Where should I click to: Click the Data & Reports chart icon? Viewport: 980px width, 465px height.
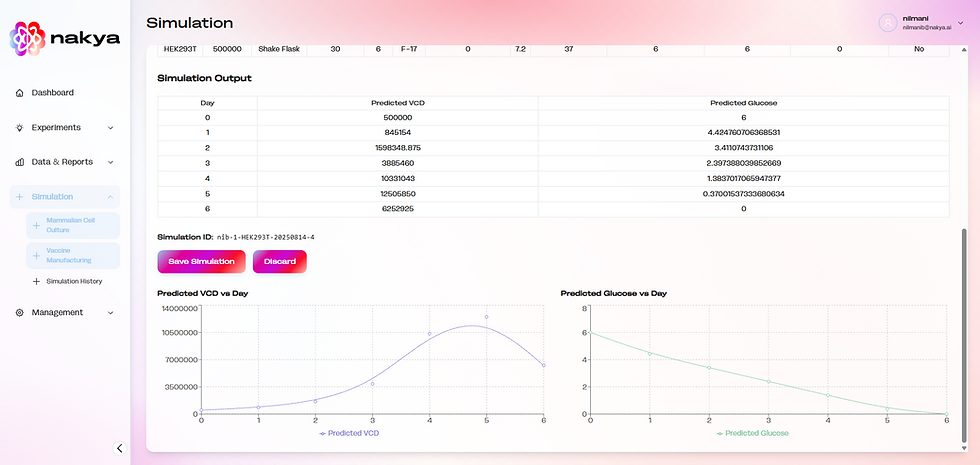click(x=19, y=162)
